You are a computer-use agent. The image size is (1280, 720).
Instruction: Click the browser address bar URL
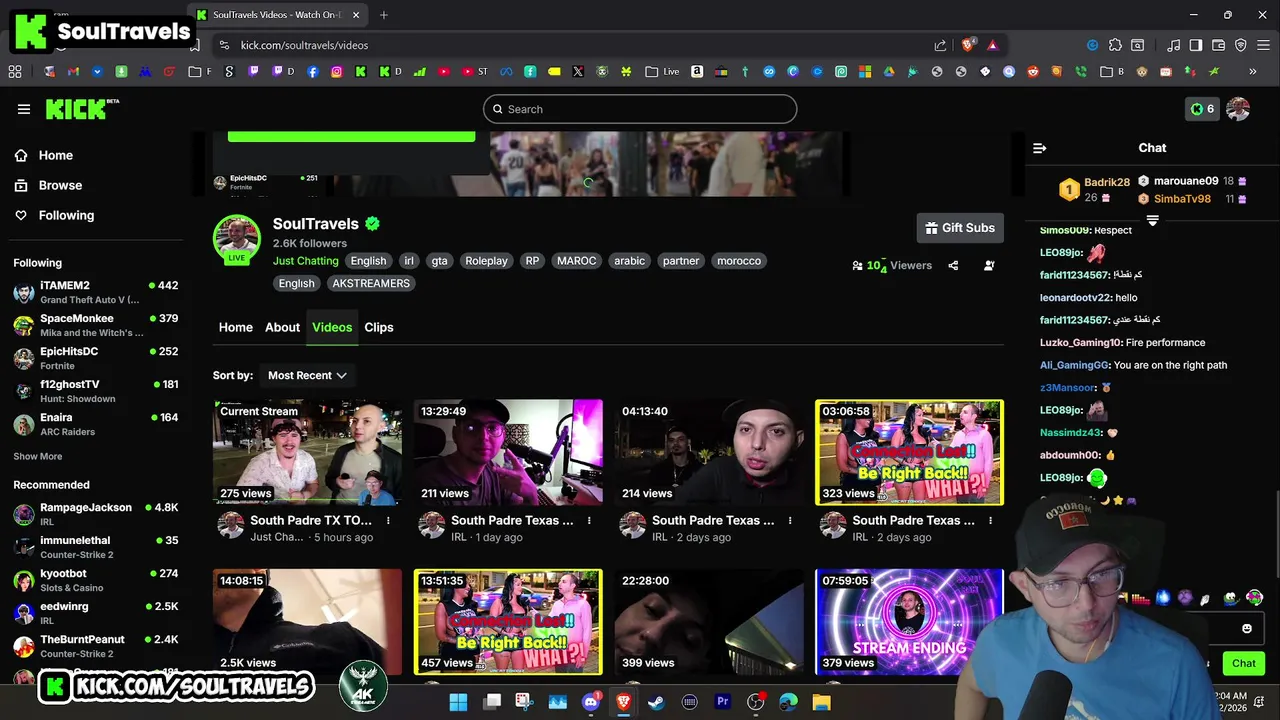tap(304, 45)
